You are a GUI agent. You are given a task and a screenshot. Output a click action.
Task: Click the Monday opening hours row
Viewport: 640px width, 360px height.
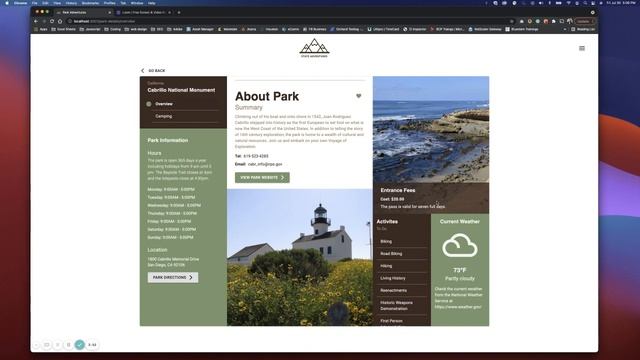coord(171,189)
